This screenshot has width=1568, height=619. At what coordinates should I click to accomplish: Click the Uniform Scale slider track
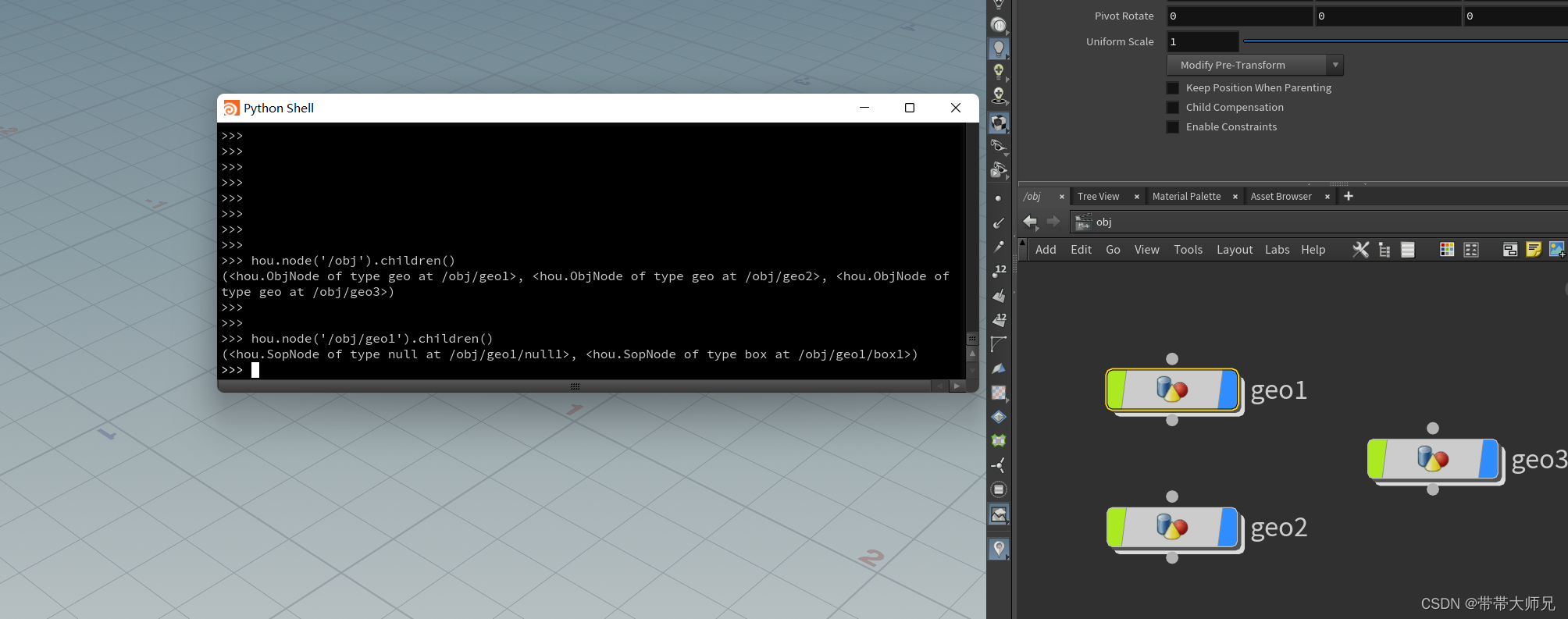click(x=1406, y=41)
